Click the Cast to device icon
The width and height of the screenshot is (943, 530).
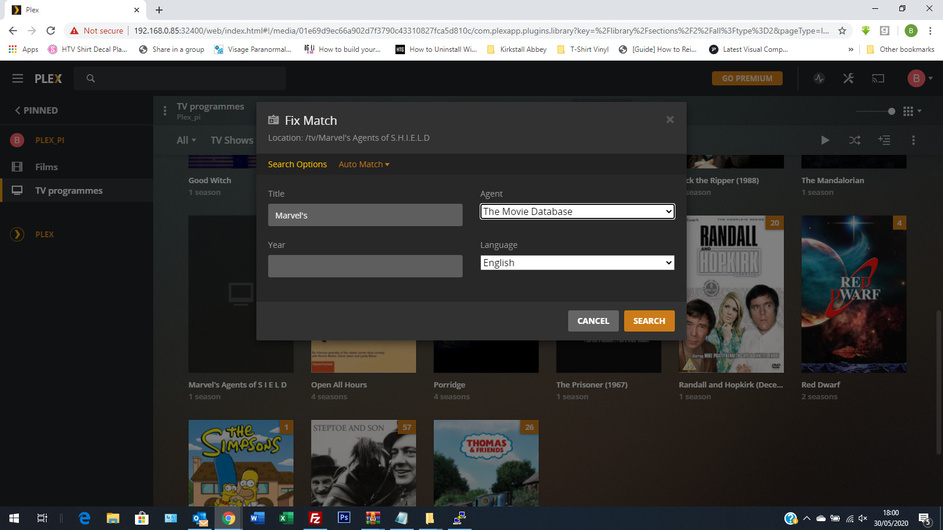point(878,78)
